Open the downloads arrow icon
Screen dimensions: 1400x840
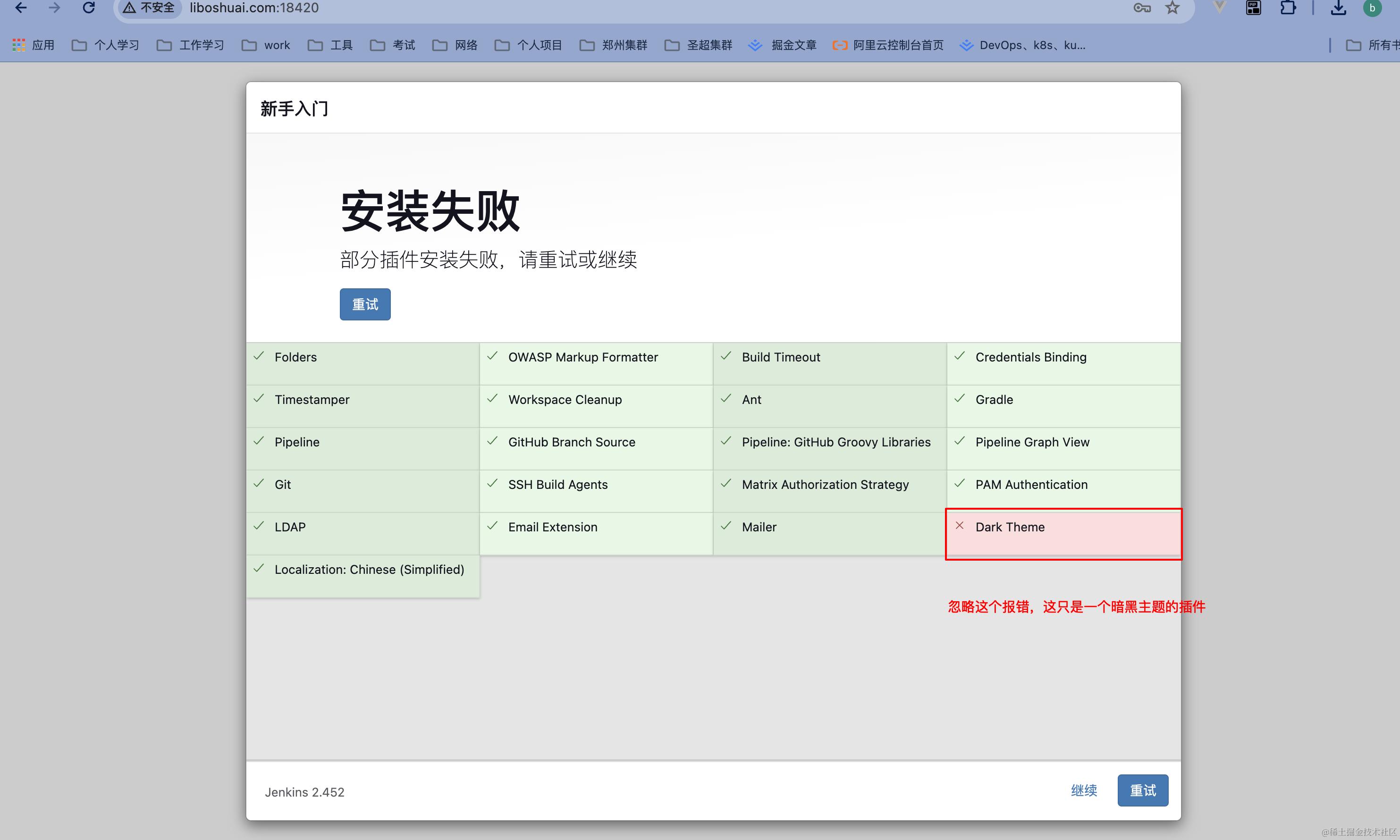point(1338,8)
